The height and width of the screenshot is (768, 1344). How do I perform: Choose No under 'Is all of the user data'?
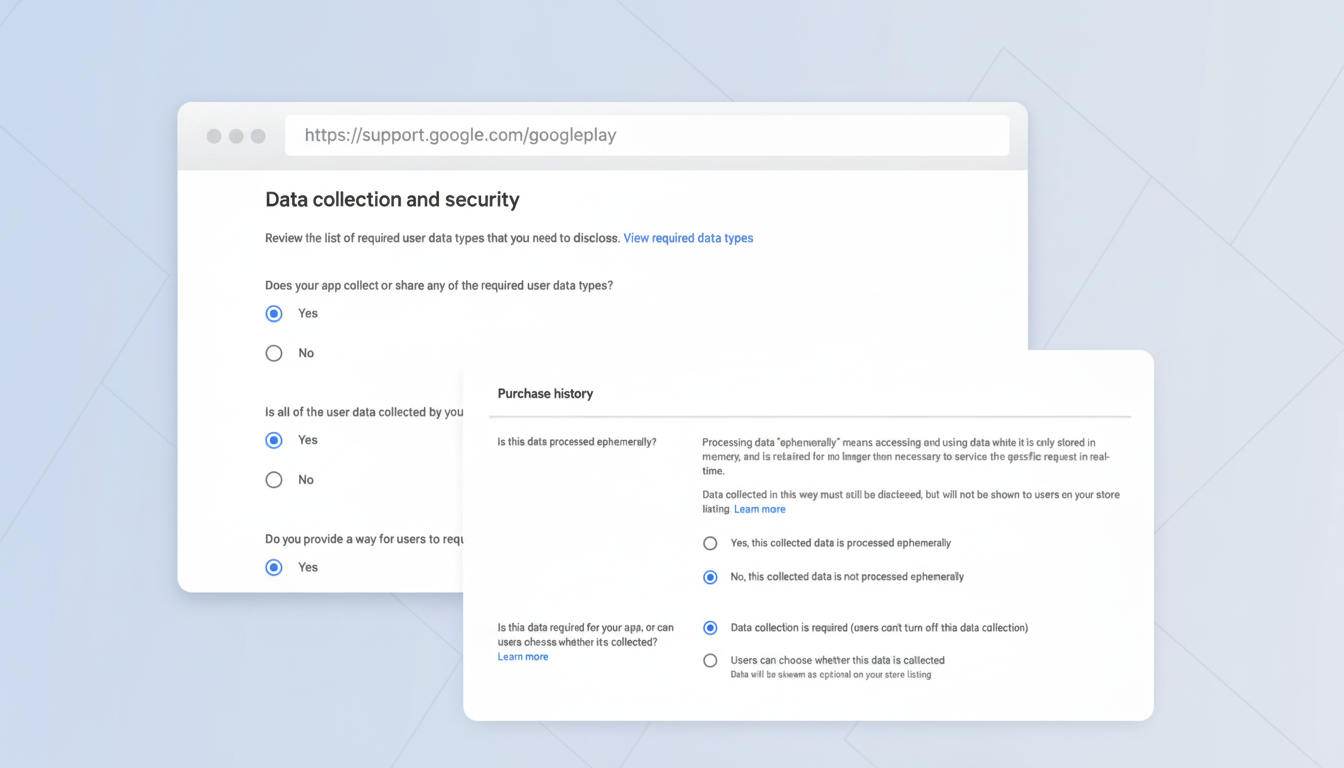coord(274,480)
